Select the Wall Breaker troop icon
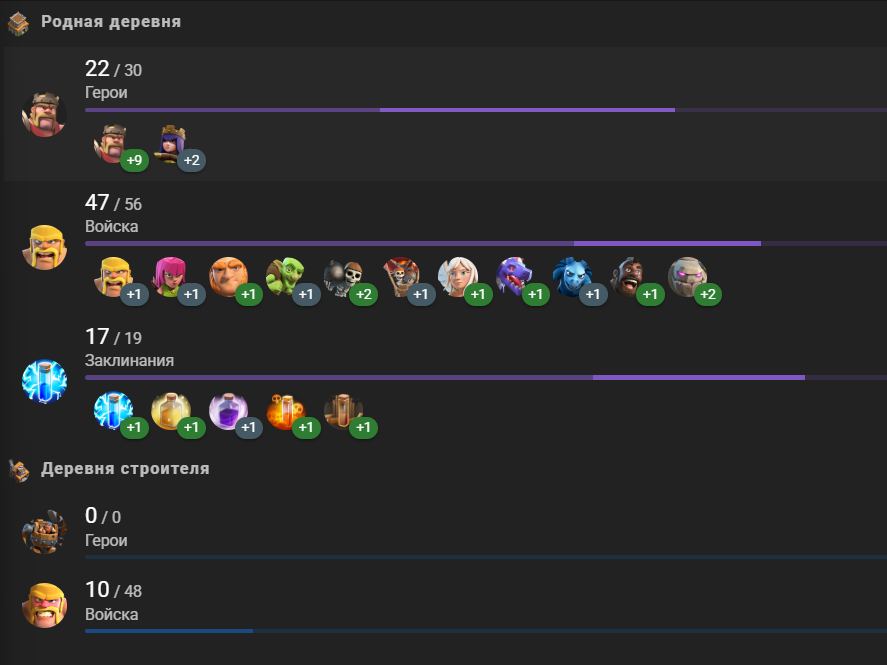The image size is (887, 665). 343,277
